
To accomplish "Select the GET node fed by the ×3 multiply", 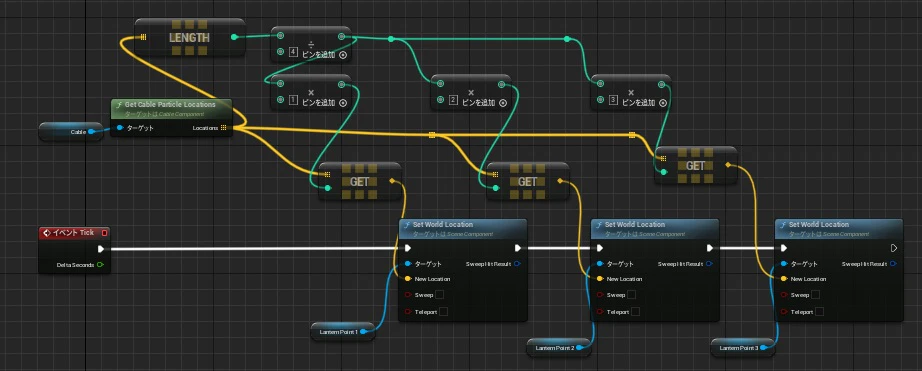I will coord(696,165).
